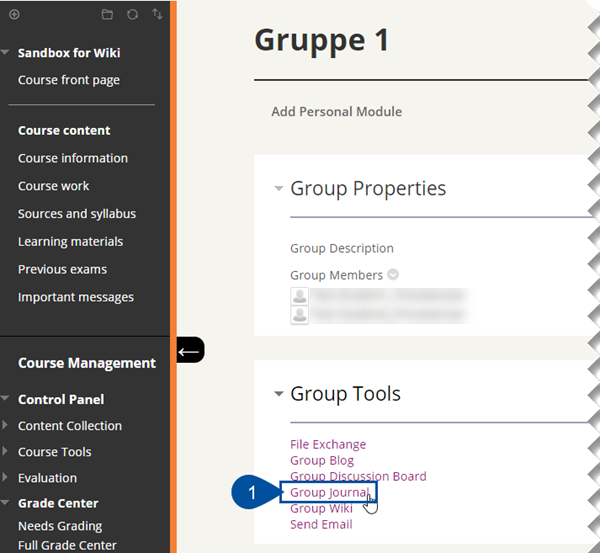This screenshot has width=600, height=553.
Task: Click Evaluation label
Action: coord(47,478)
